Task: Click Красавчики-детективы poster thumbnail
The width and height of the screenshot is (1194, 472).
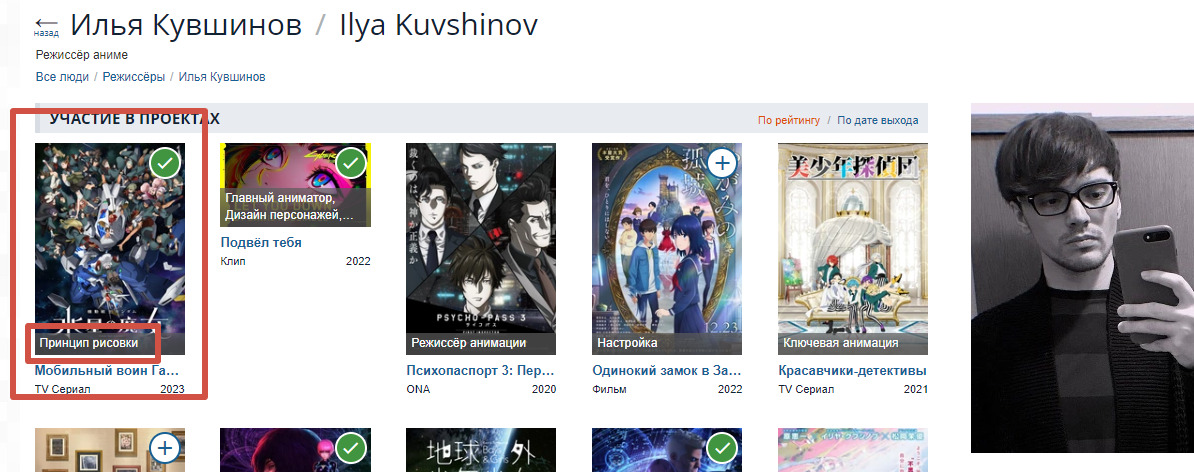Action: pyautogui.click(x=853, y=249)
